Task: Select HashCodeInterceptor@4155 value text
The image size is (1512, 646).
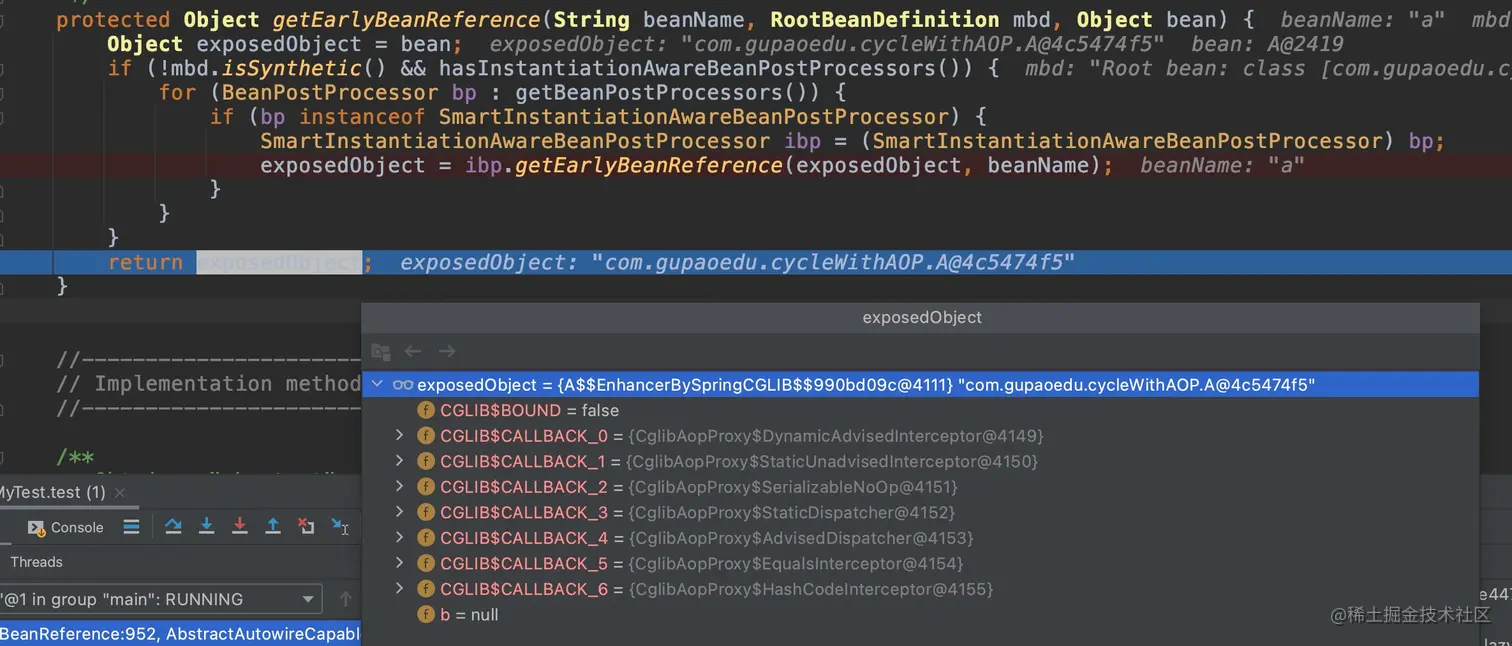Action: click(810, 589)
